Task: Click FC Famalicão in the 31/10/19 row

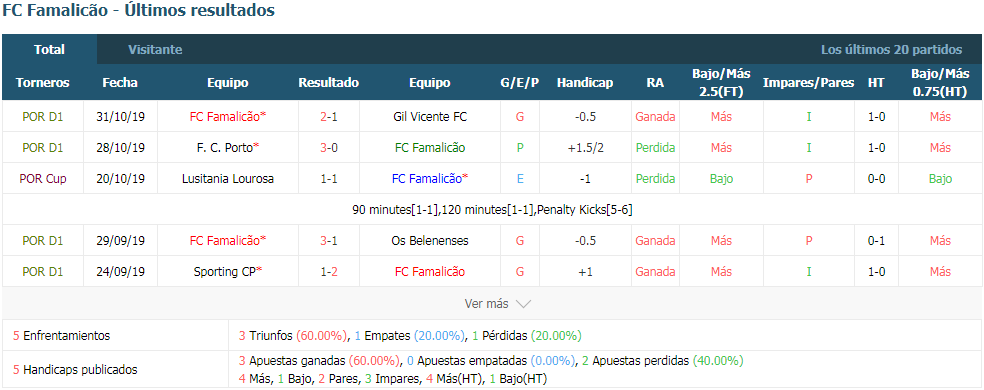Action: click(228, 117)
